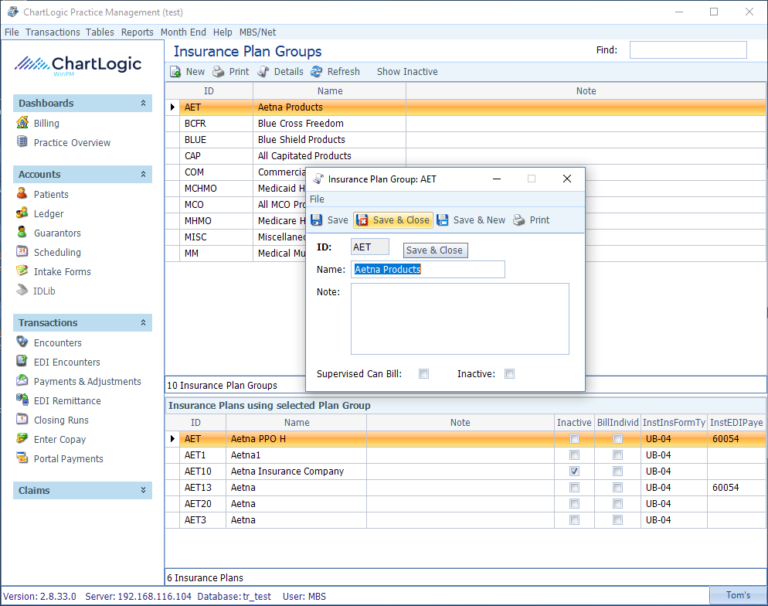768x606 pixels.
Task: Toggle BillIndivid checkbox for AET1 row
Action: (x=618, y=455)
